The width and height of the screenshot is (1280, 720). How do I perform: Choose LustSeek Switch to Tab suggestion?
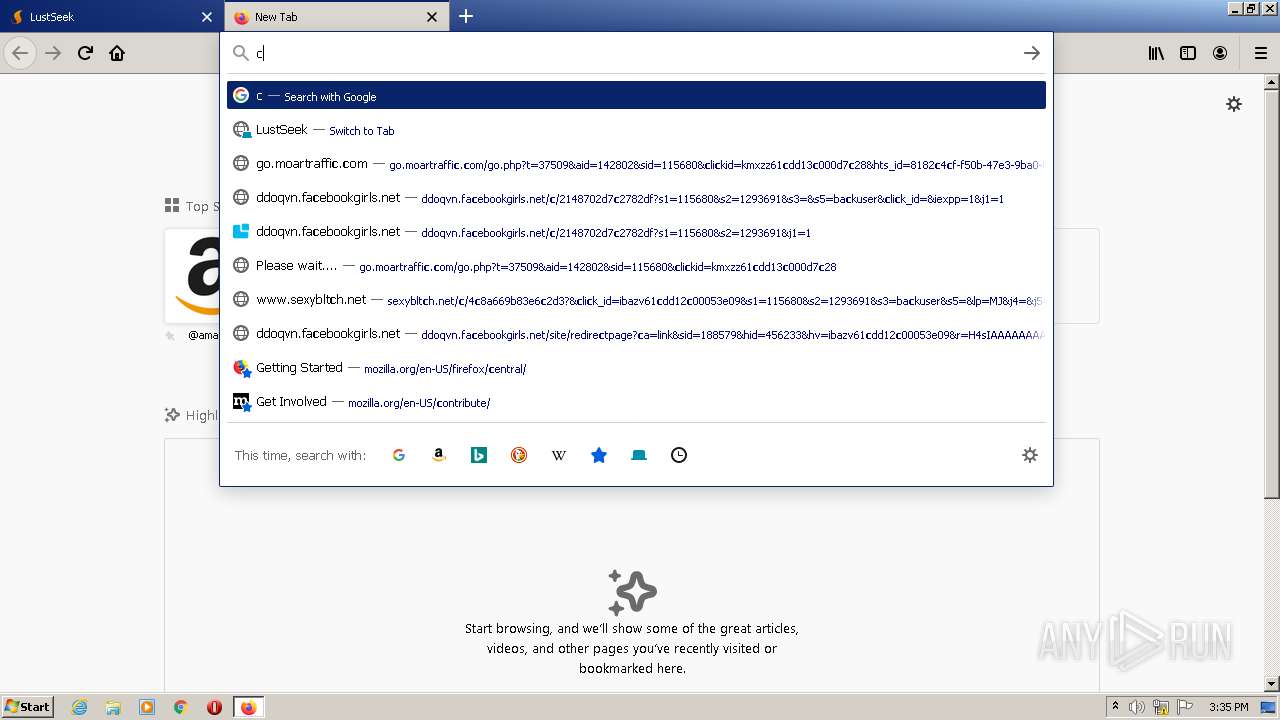point(636,130)
